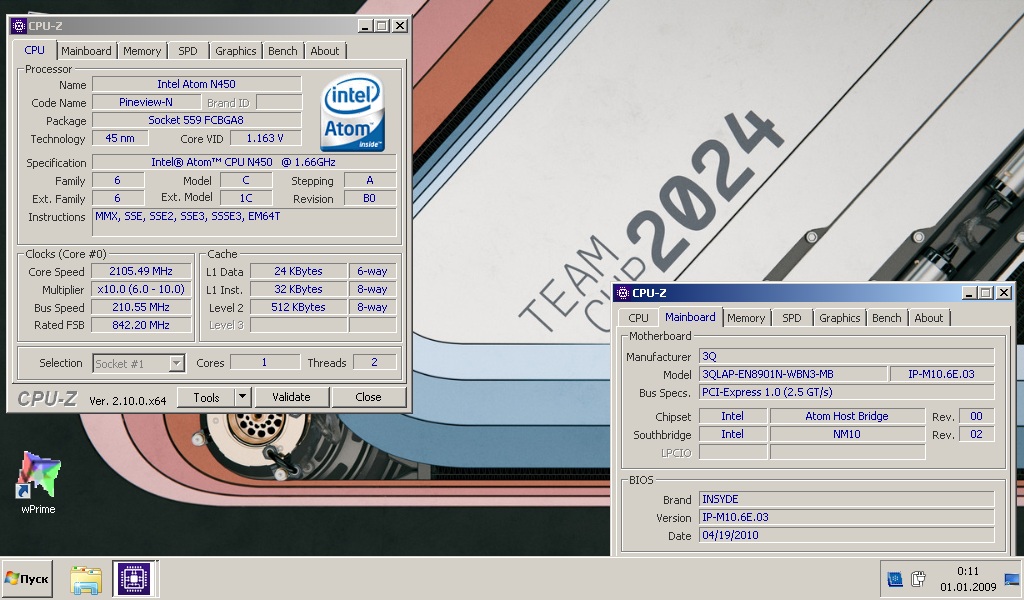Click the BIOS Date value 04/19/2010

[x=846, y=535]
